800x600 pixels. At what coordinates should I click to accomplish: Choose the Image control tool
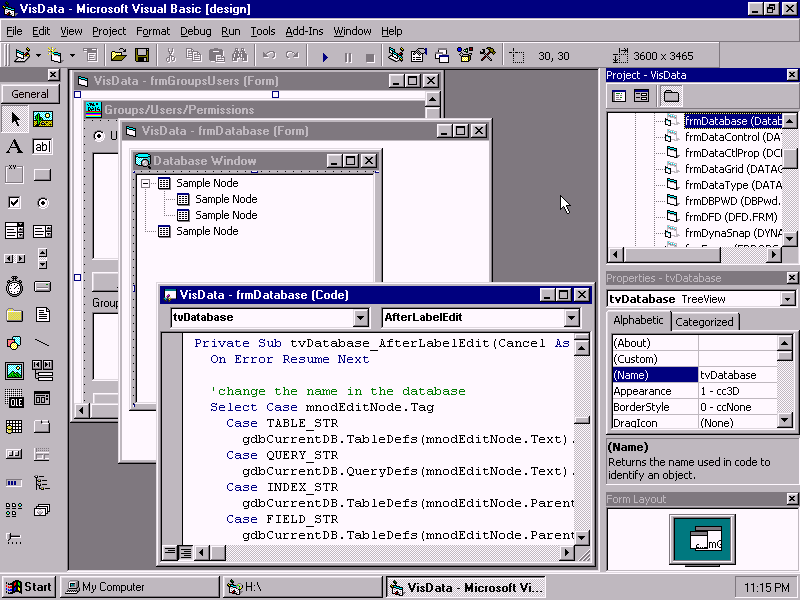pyautogui.click(x=15, y=370)
